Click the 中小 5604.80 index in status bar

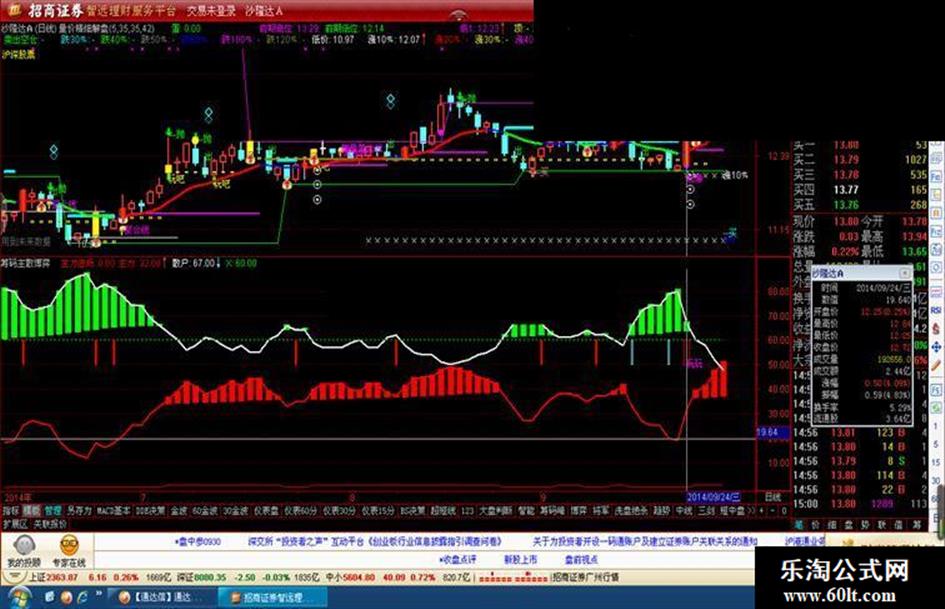point(350,578)
